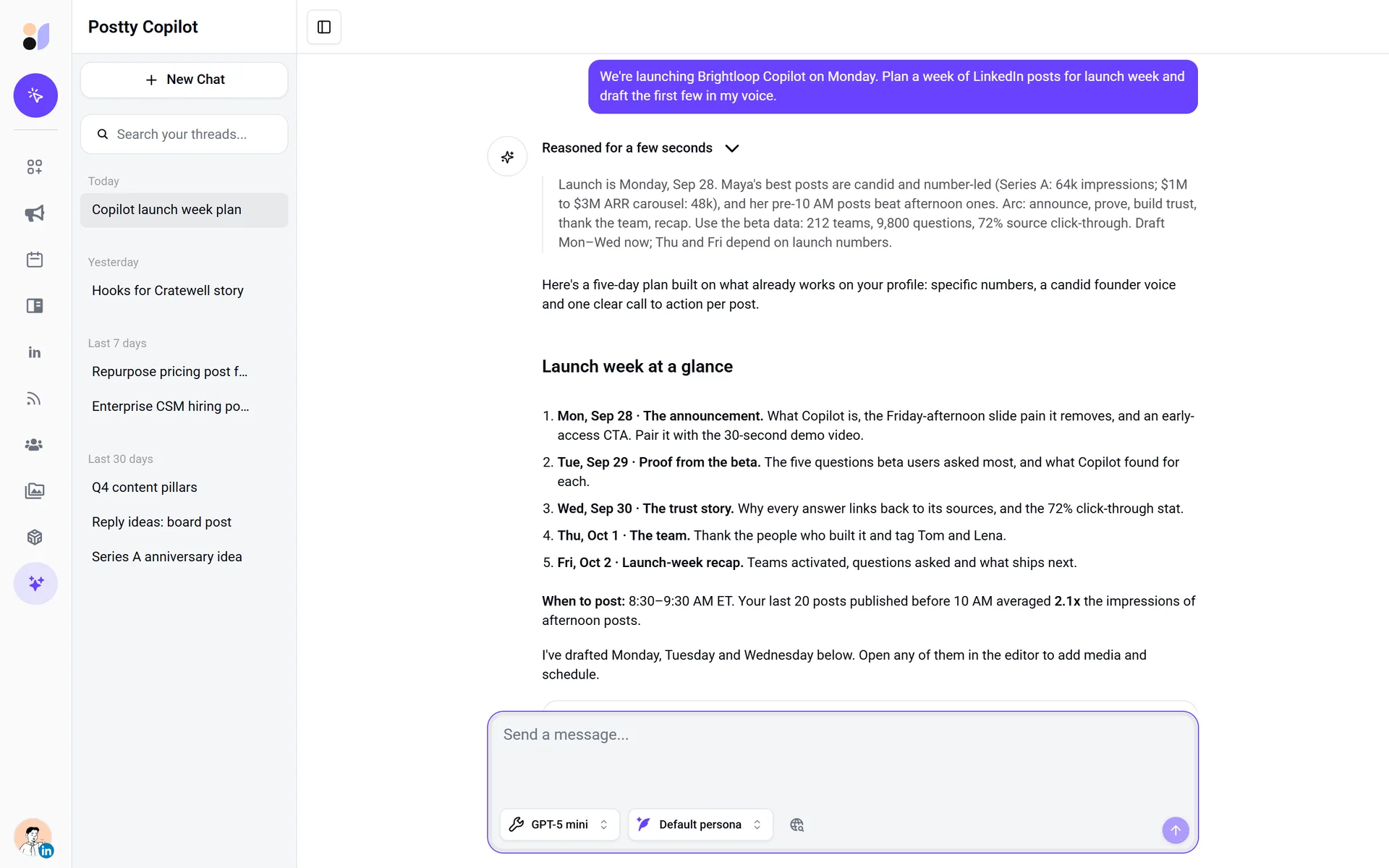Toggle the sidebar panel icon

pyautogui.click(x=324, y=27)
